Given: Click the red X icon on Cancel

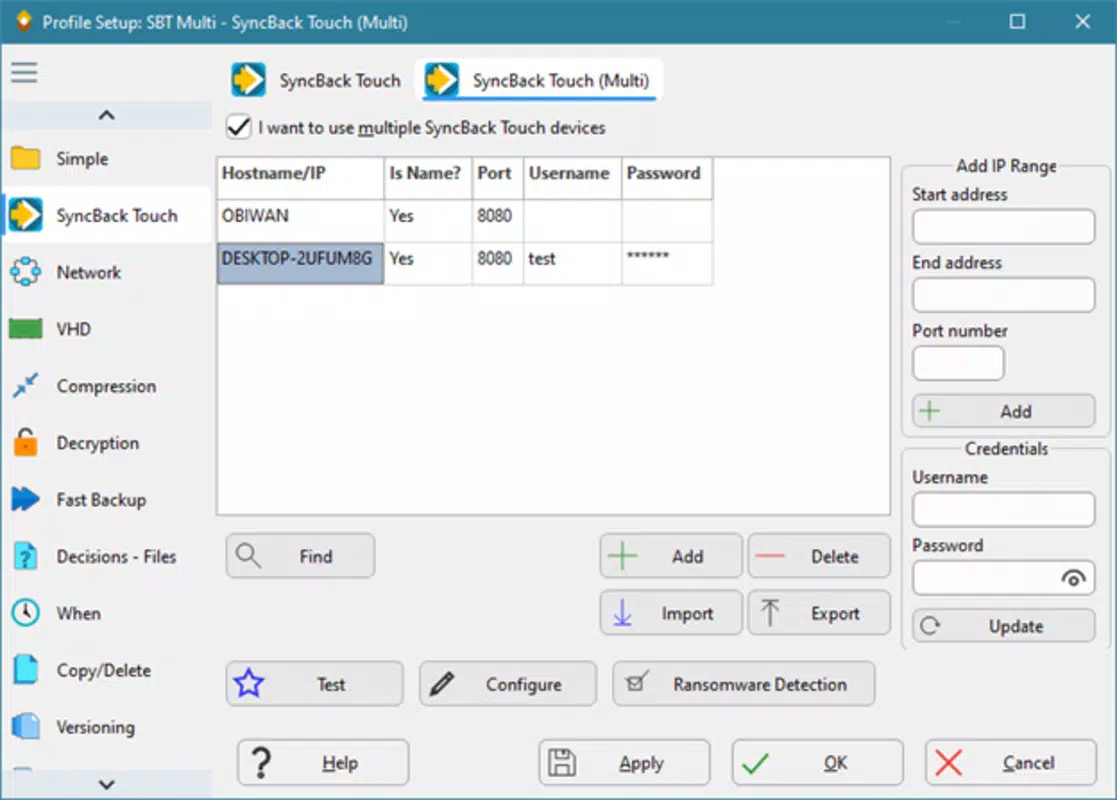Looking at the screenshot, I should point(948,763).
